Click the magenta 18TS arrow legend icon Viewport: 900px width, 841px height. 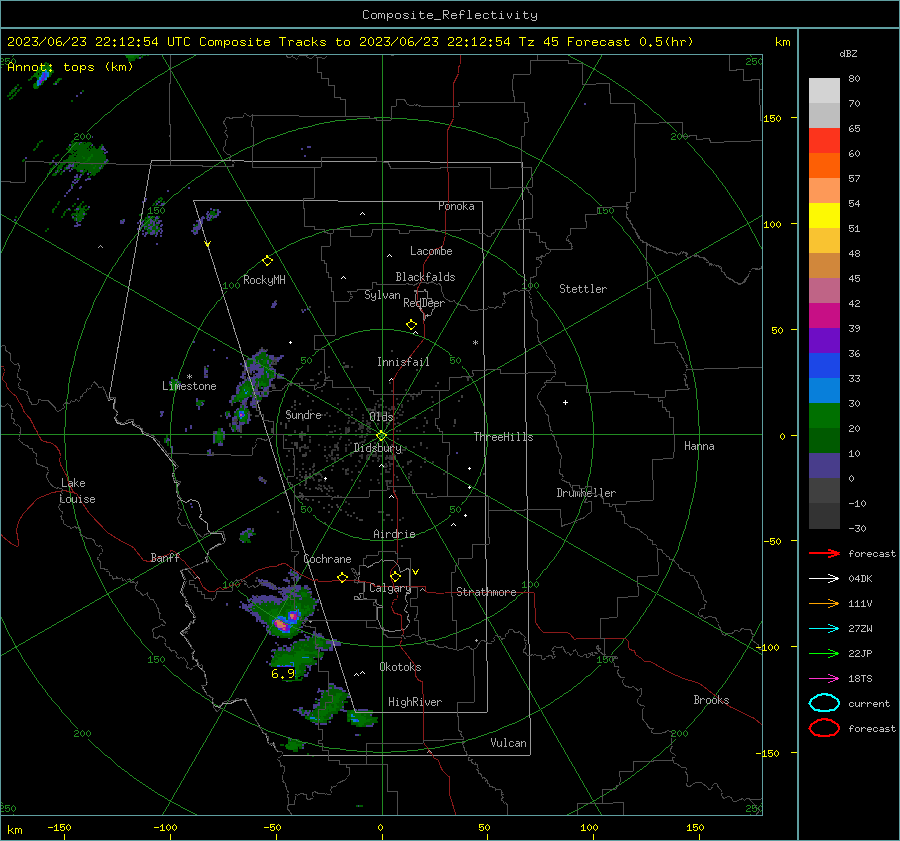pyautogui.click(x=824, y=679)
